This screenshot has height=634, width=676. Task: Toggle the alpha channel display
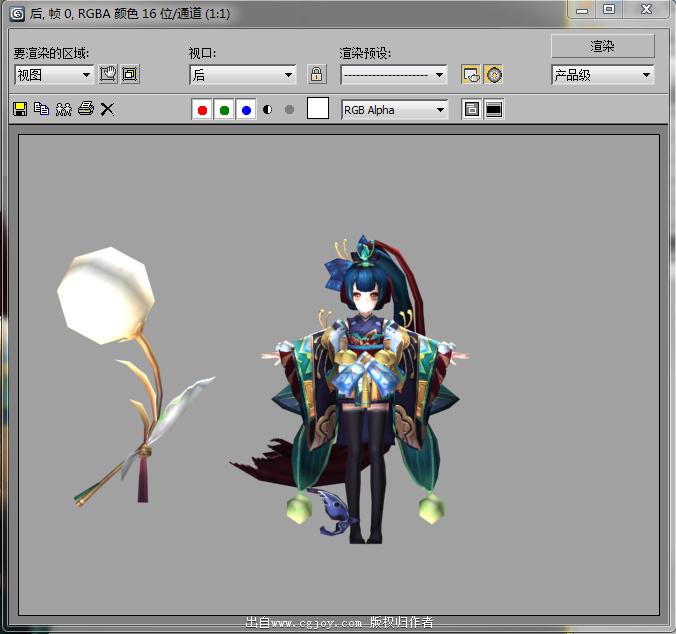(268, 109)
